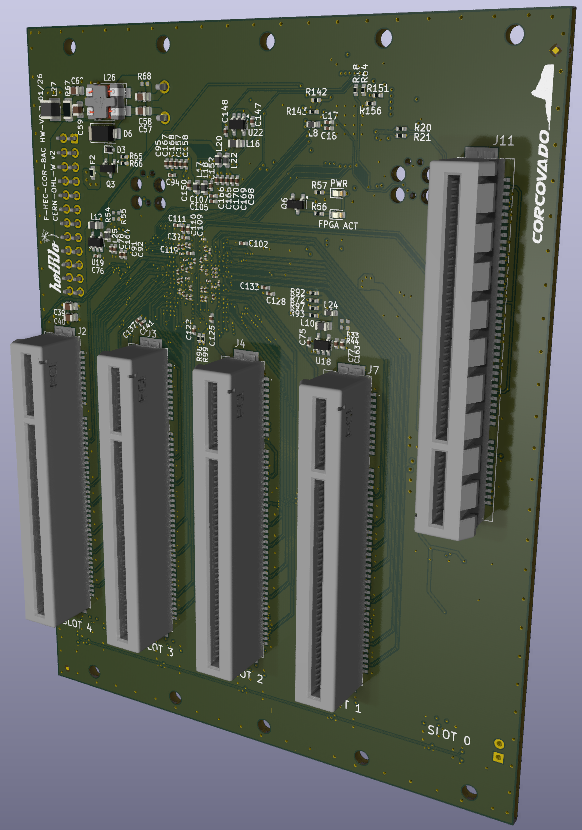Click the C132 label
Image resolution: width=582 pixels, height=830 pixels.
click(x=249, y=286)
